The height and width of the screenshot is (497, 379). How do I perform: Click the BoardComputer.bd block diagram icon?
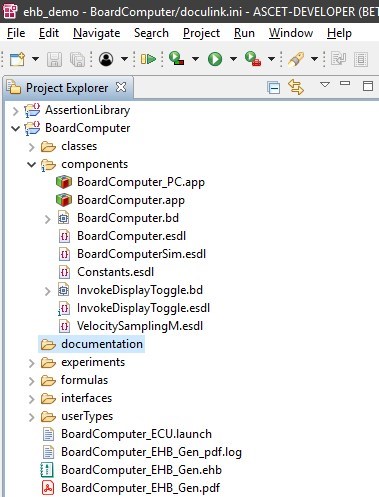click(x=64, y=218)
